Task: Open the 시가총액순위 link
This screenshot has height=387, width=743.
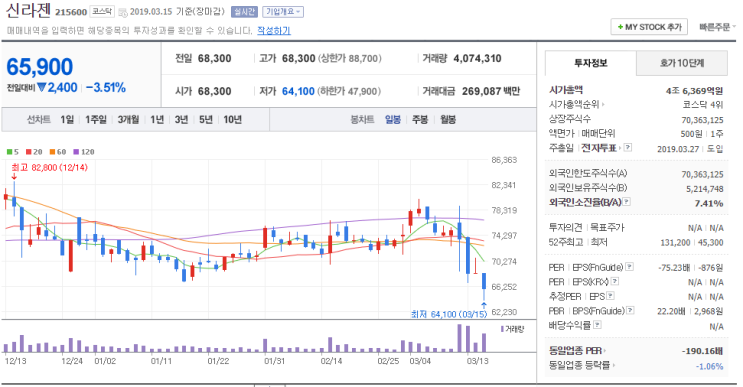Action: 576,104
